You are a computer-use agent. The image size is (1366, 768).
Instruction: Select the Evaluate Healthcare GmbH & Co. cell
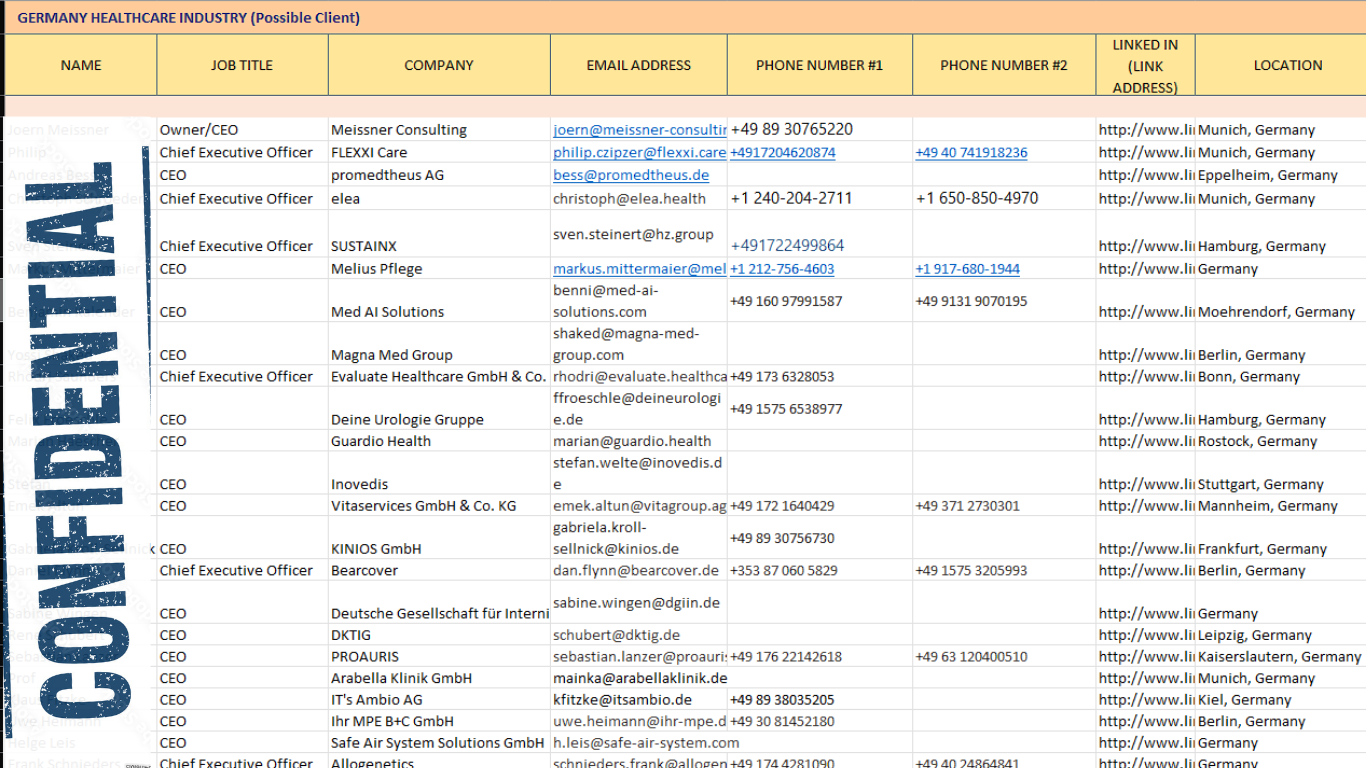(x=439, y=377)
